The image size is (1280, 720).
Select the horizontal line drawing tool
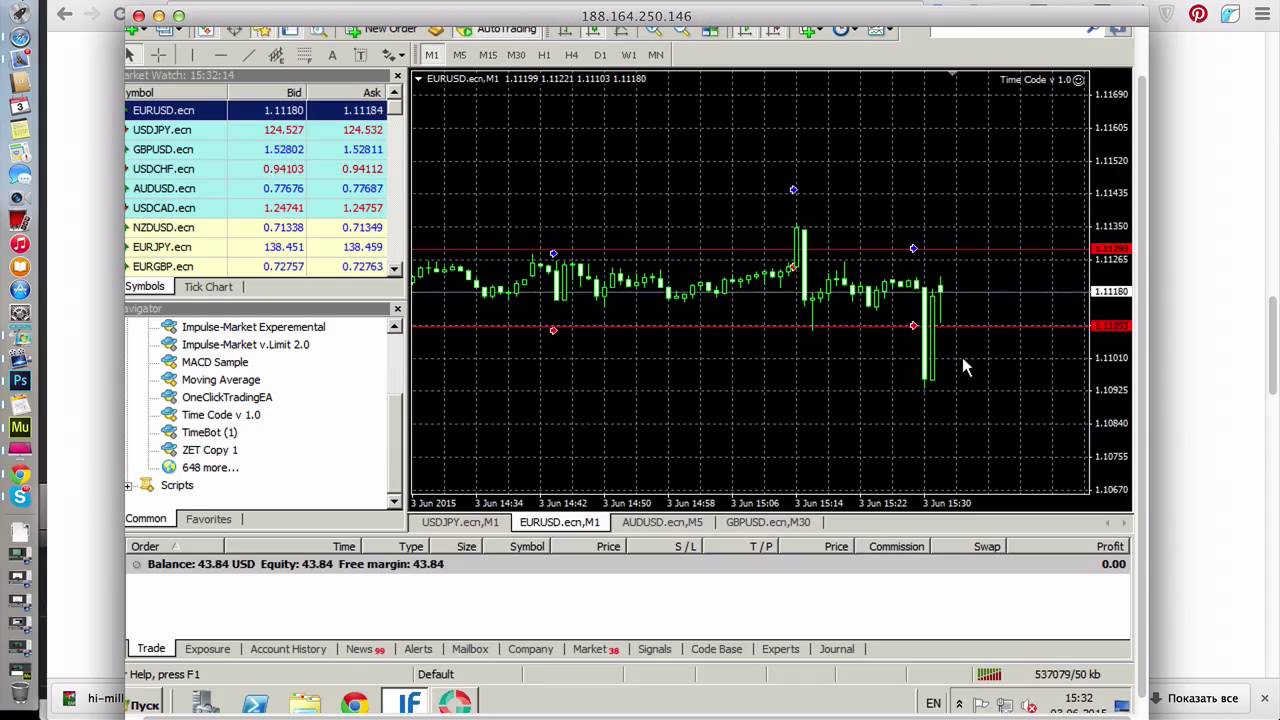pyautogui.click(x=220, y=55)
